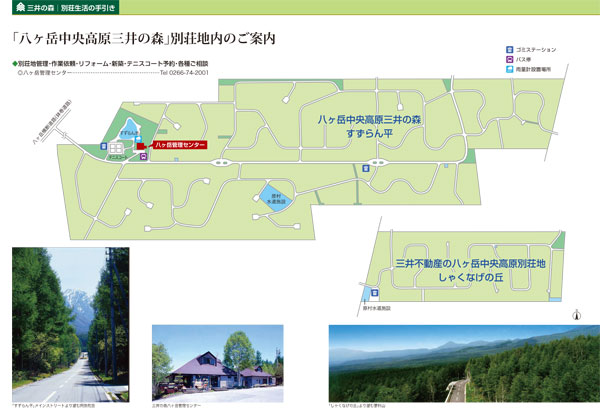Click the すずらん池 blue pond

click(x=129, y=129)
